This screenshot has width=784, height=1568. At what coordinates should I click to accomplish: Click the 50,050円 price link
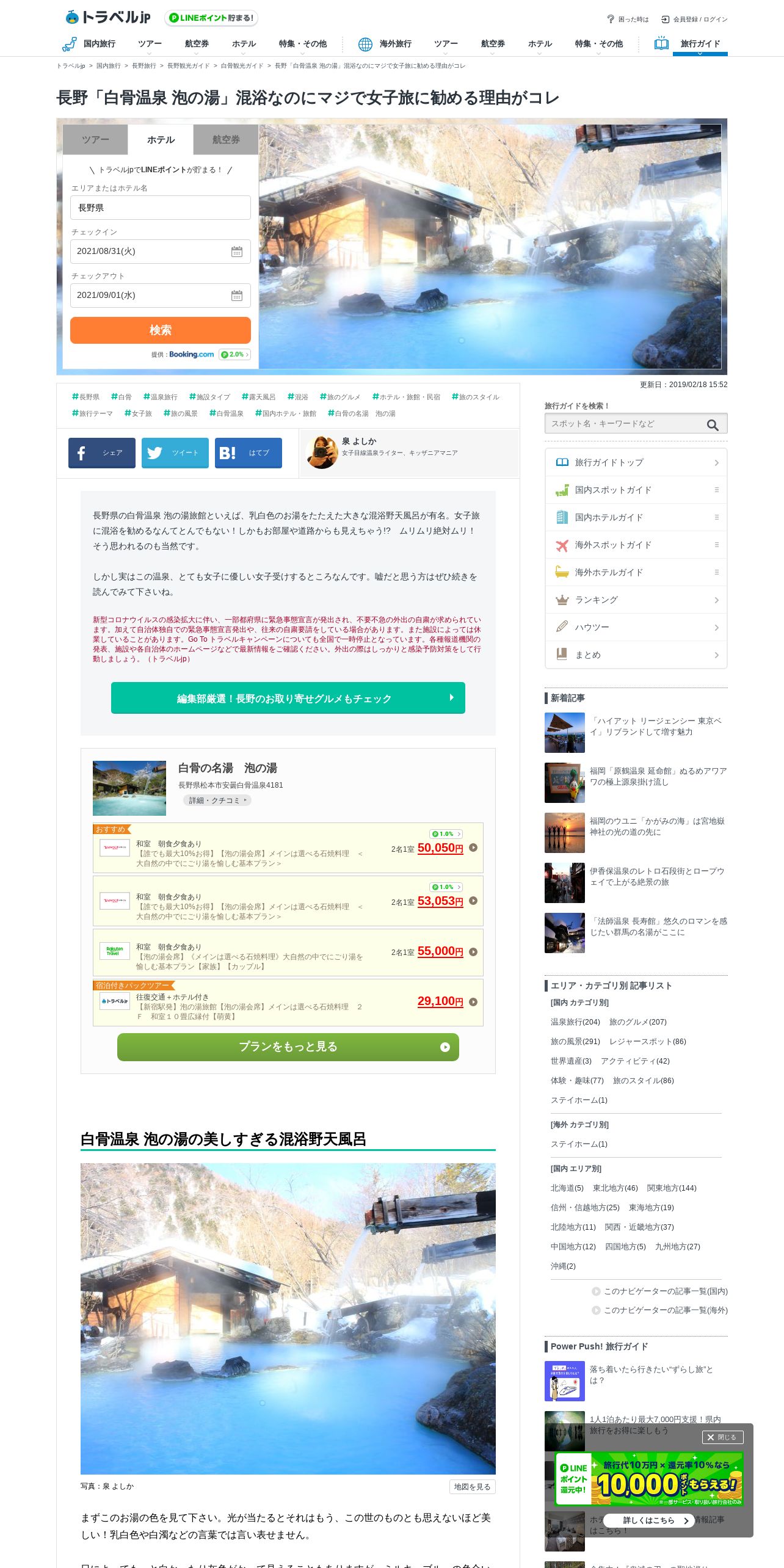(440, 848)
